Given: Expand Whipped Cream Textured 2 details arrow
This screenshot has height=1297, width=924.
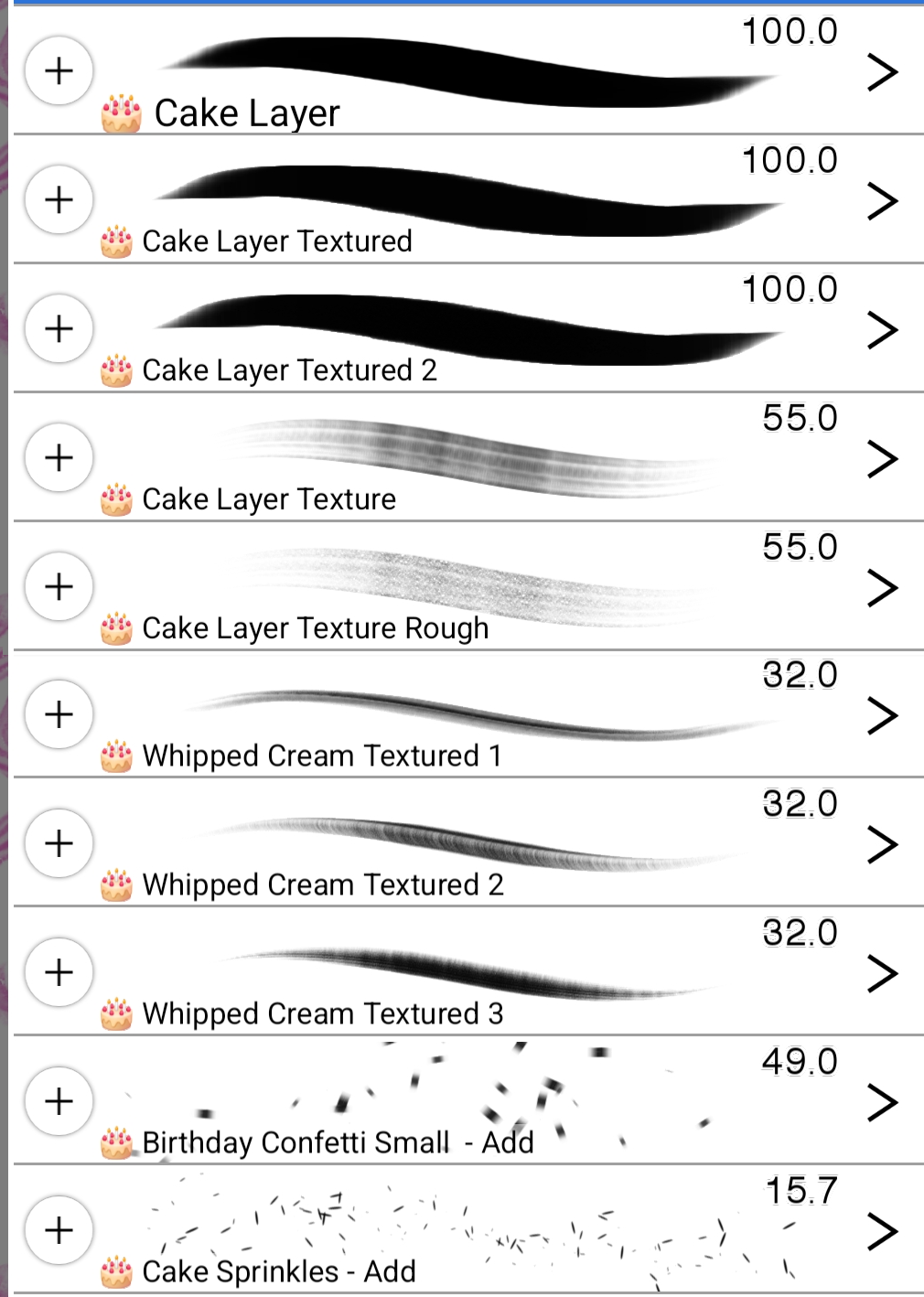Looking at the screenshot, I should tap(882, 844).
